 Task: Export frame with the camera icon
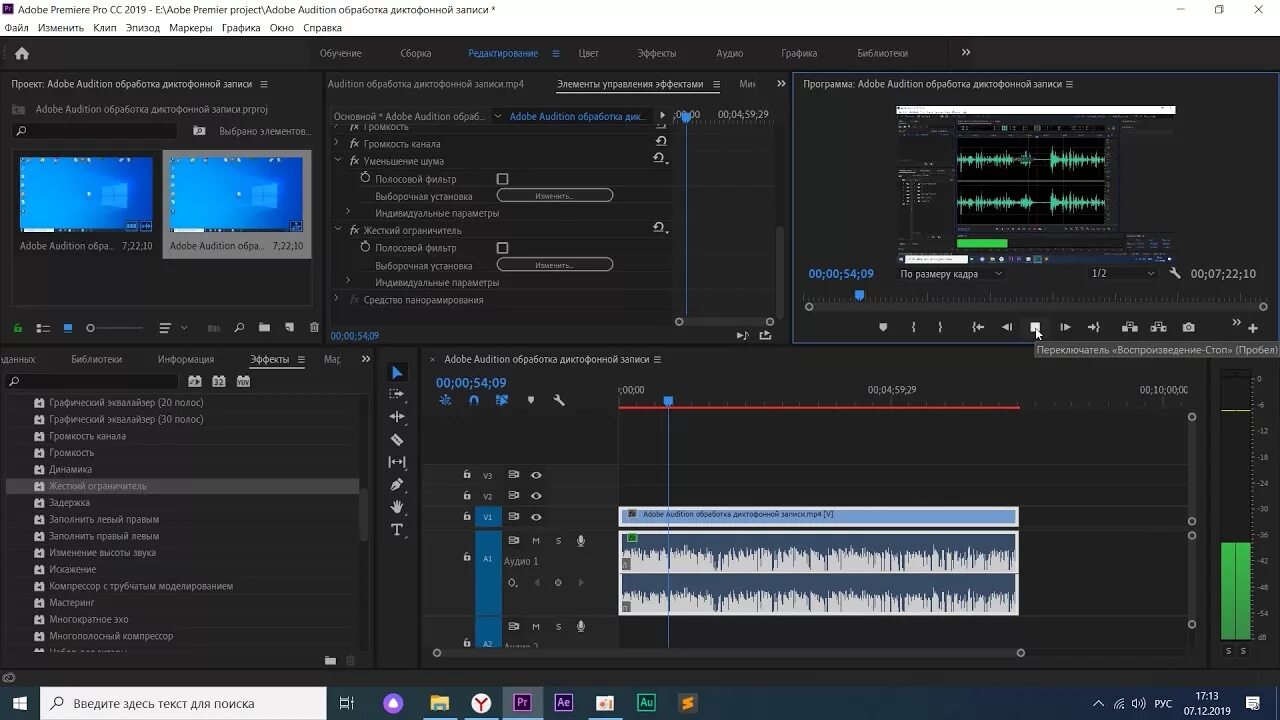pos(1188,327)
